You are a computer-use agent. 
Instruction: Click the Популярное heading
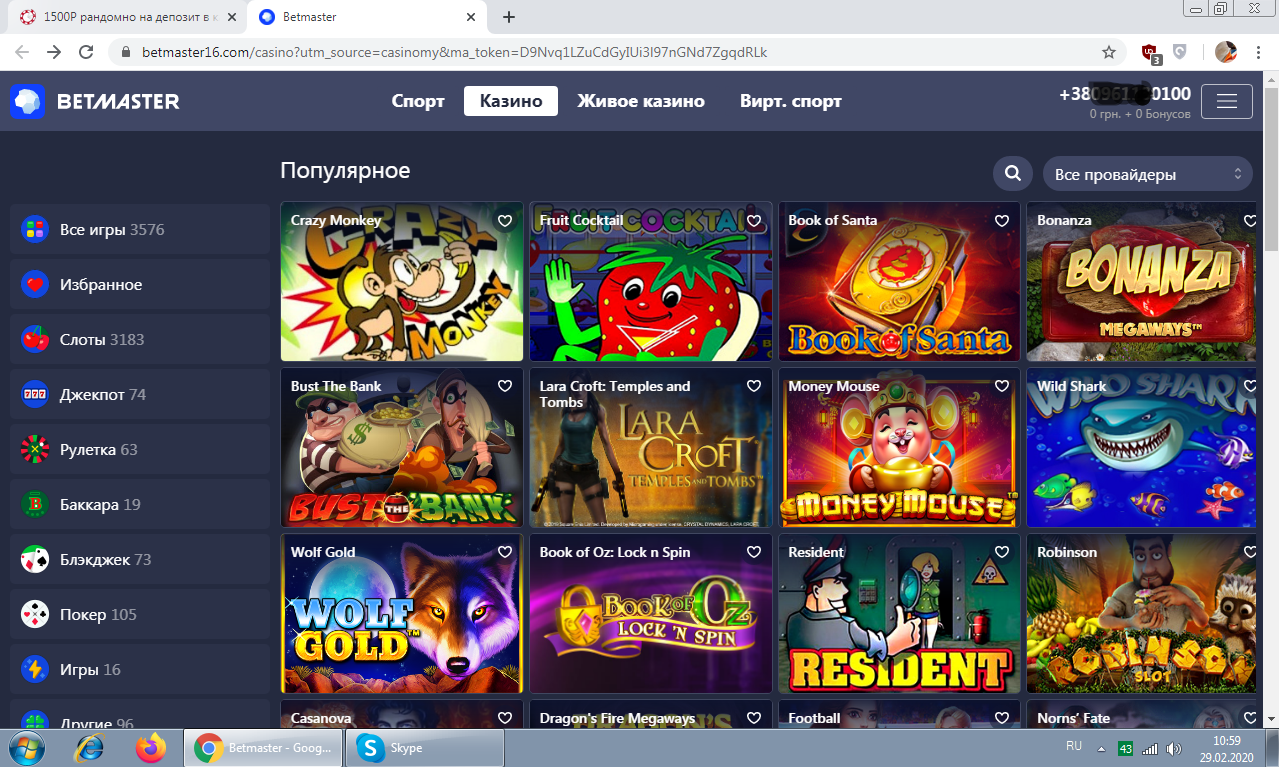[x=345, y=171]
